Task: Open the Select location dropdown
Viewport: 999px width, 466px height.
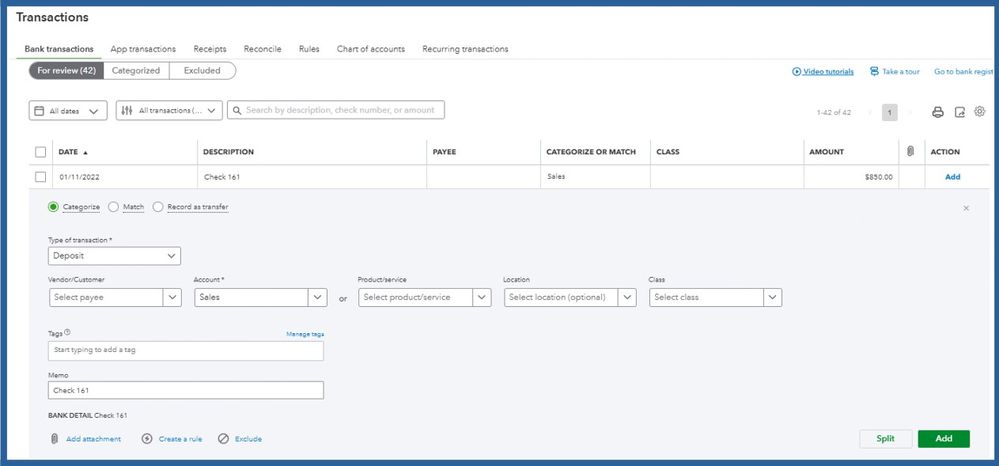Action: [x=570, y=298]
